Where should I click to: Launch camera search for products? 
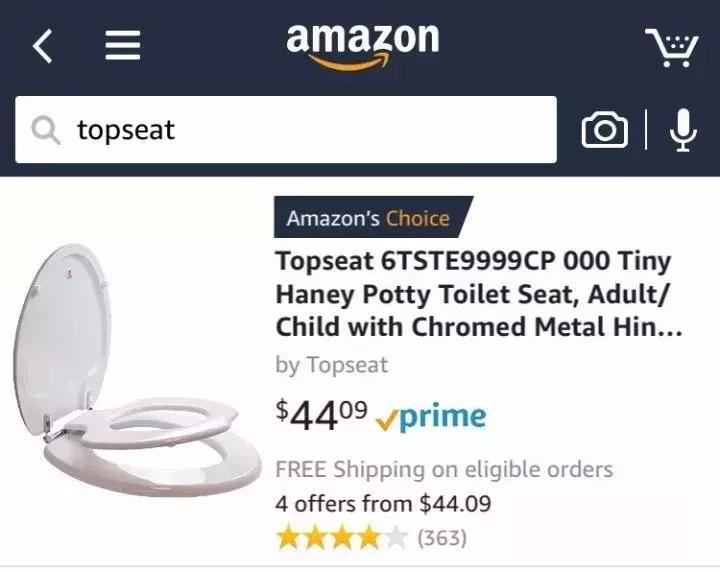604,130
